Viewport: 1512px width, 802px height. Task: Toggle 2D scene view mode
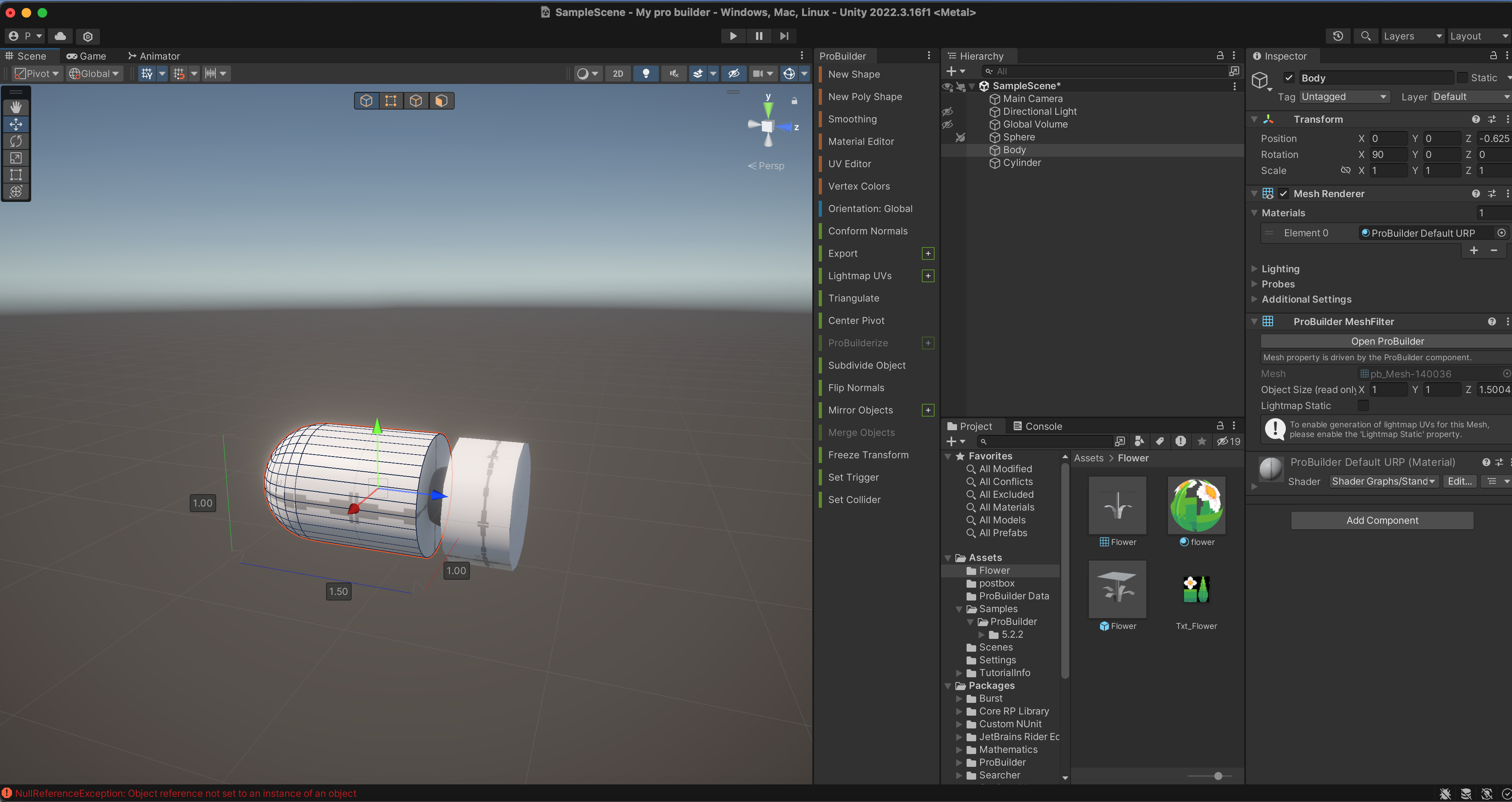pyautogui.click(x=617, y=74)
